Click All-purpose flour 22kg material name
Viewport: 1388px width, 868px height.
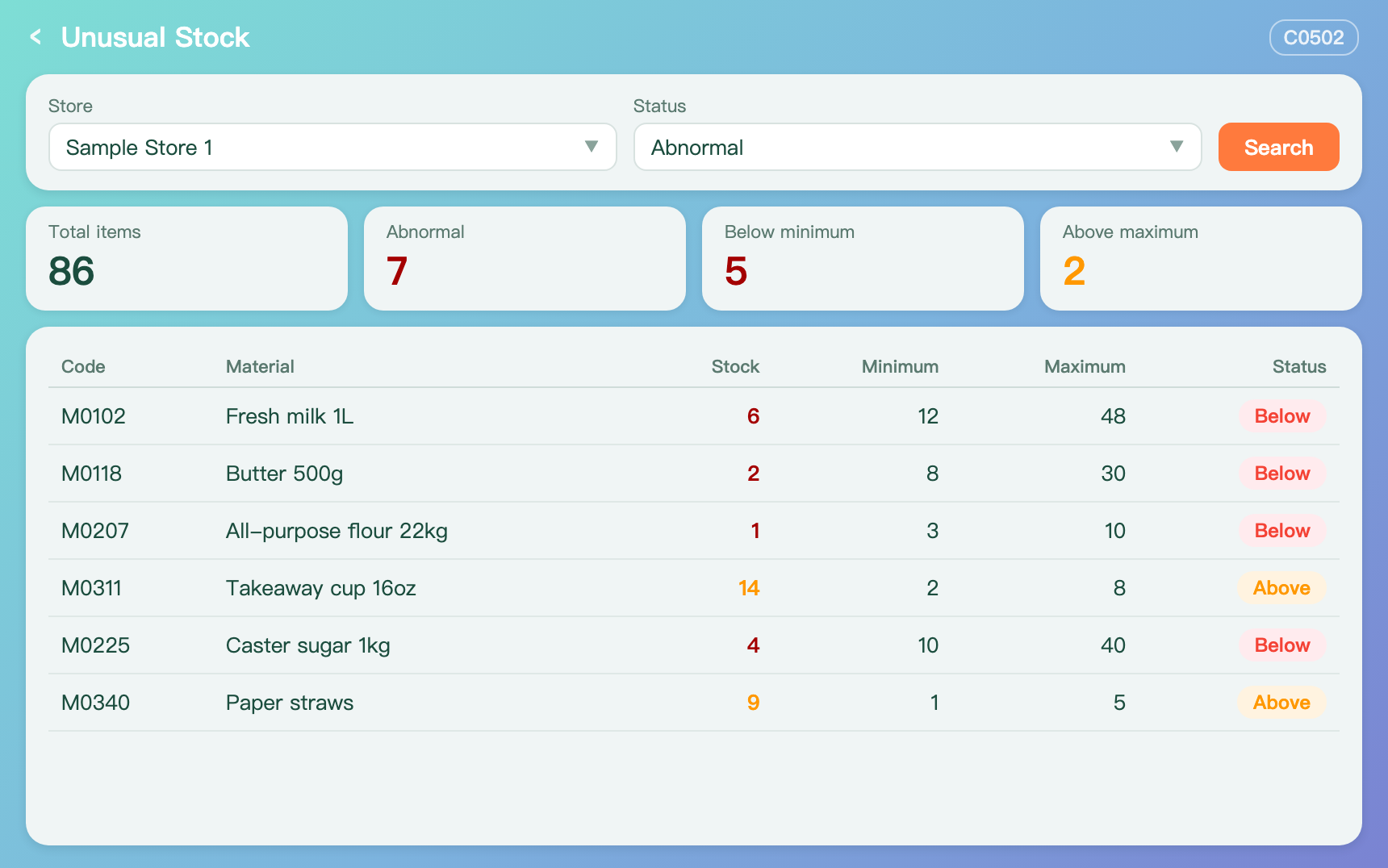coord(337,531)
